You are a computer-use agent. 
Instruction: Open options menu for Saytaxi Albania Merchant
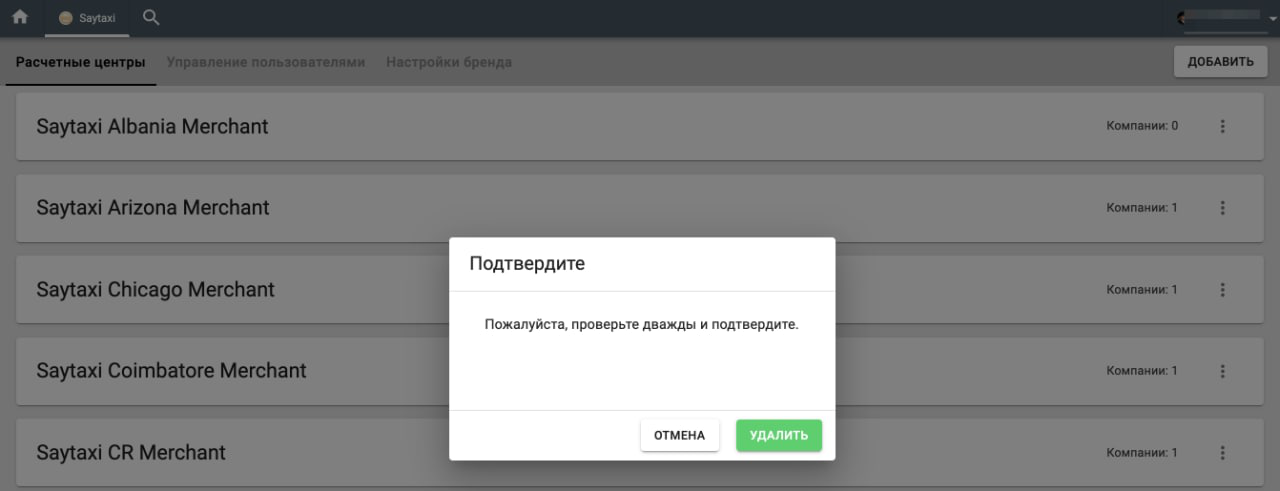(x=1222, y=126)
